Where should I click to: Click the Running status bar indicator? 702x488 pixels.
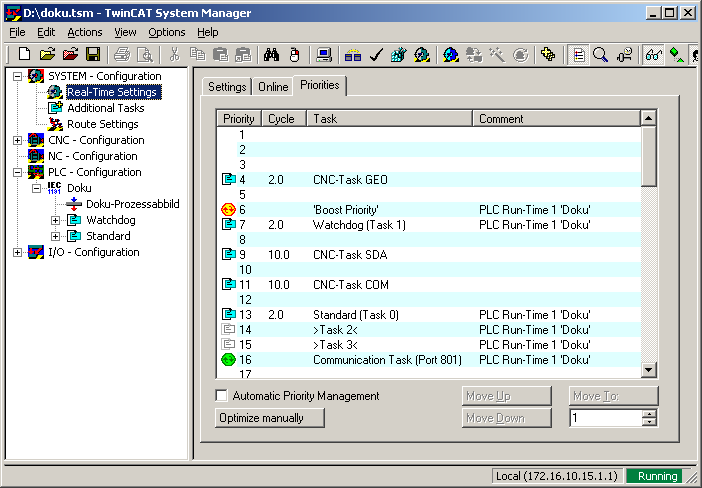pos(657,476)
